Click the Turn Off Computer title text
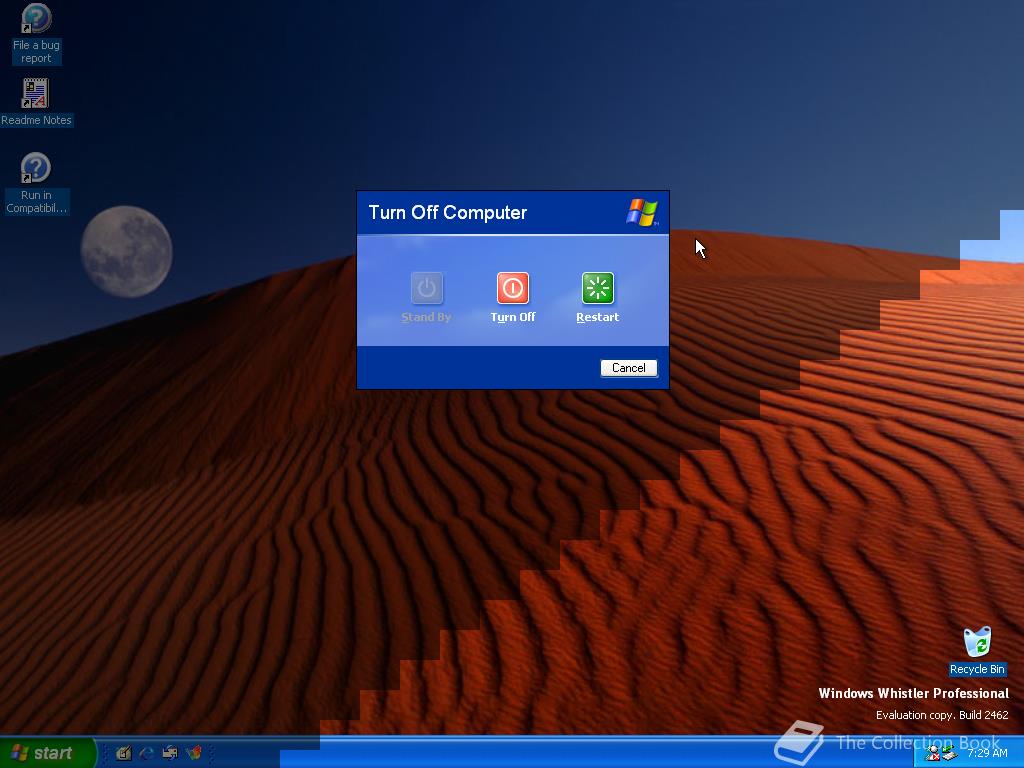 pyautogui.click(x=447, y=212)
